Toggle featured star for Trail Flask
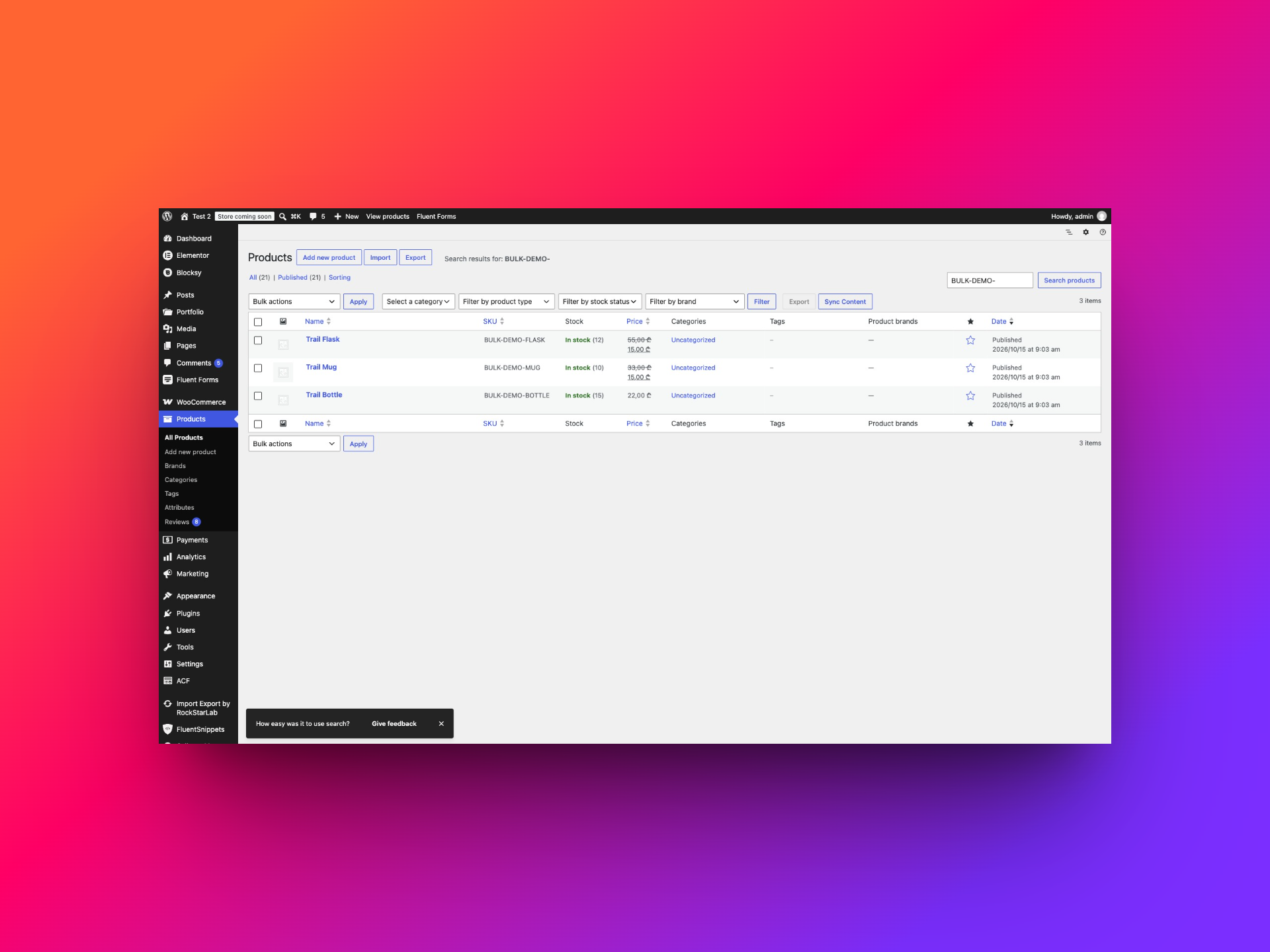Viewport: 1270px width, 952px height. (x=970, y=340)
